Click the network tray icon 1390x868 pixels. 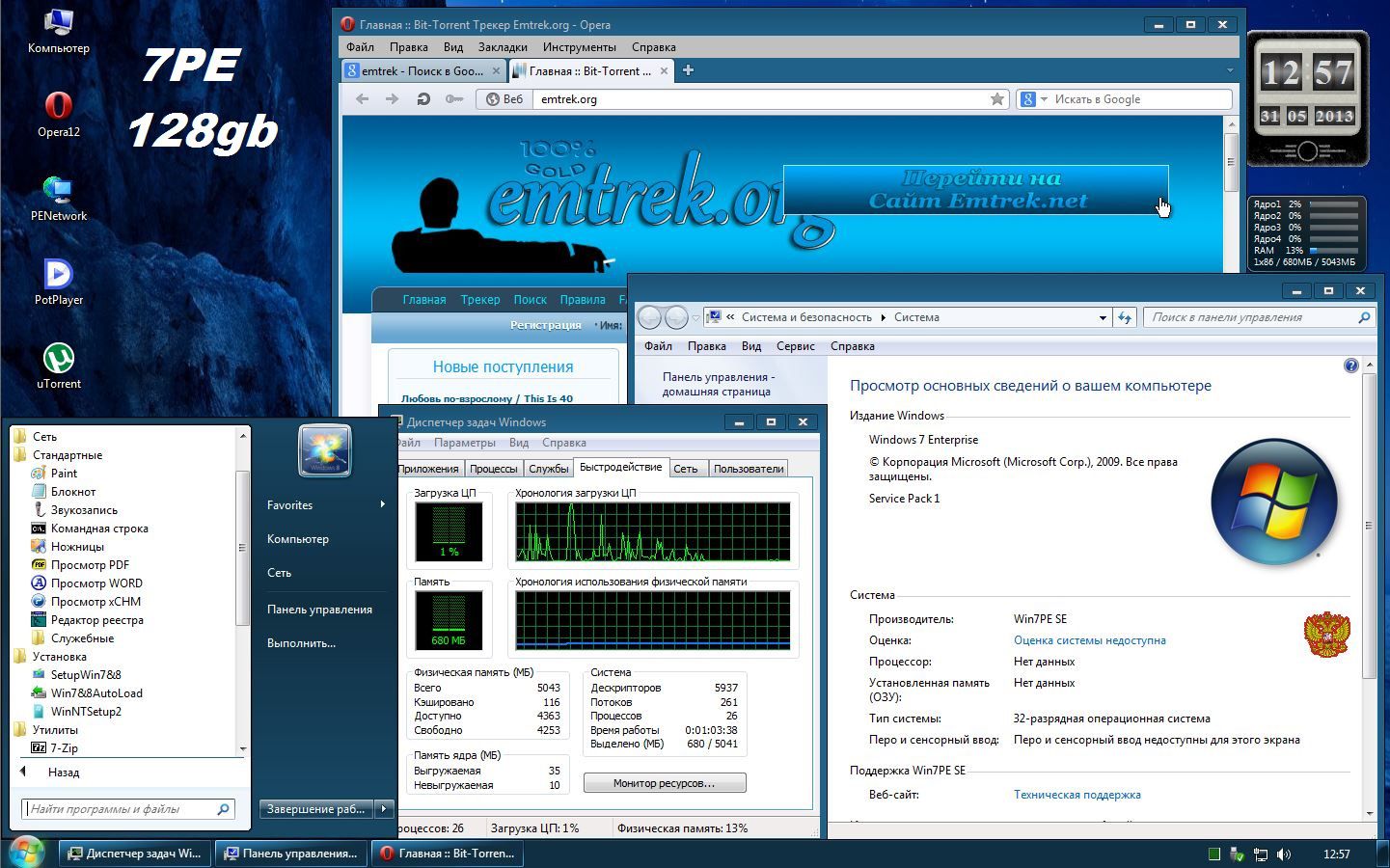(1260, 854)
